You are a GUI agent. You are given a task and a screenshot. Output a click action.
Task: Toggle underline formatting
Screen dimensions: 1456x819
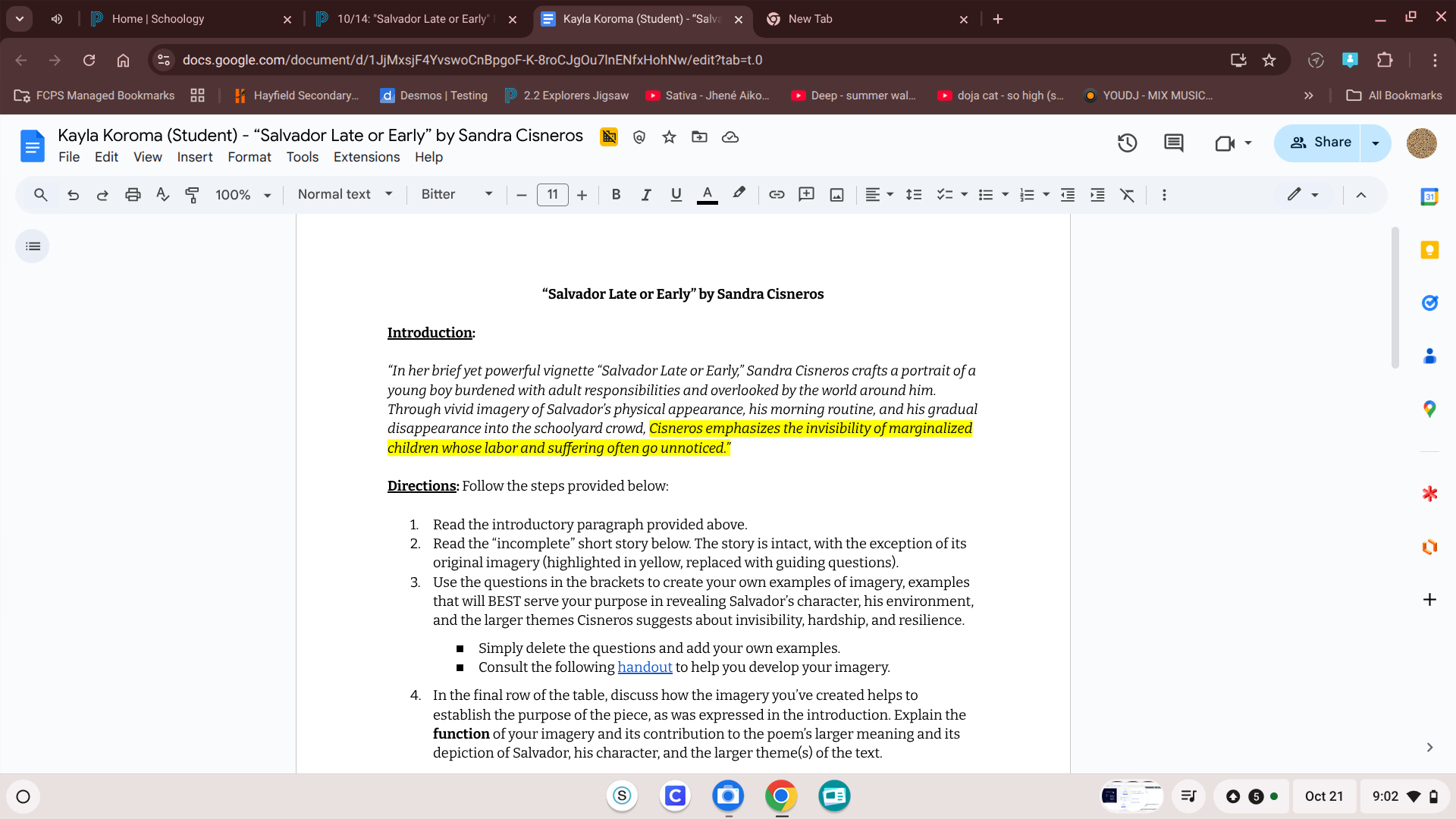pyautogui.click(x=676, y=195)
